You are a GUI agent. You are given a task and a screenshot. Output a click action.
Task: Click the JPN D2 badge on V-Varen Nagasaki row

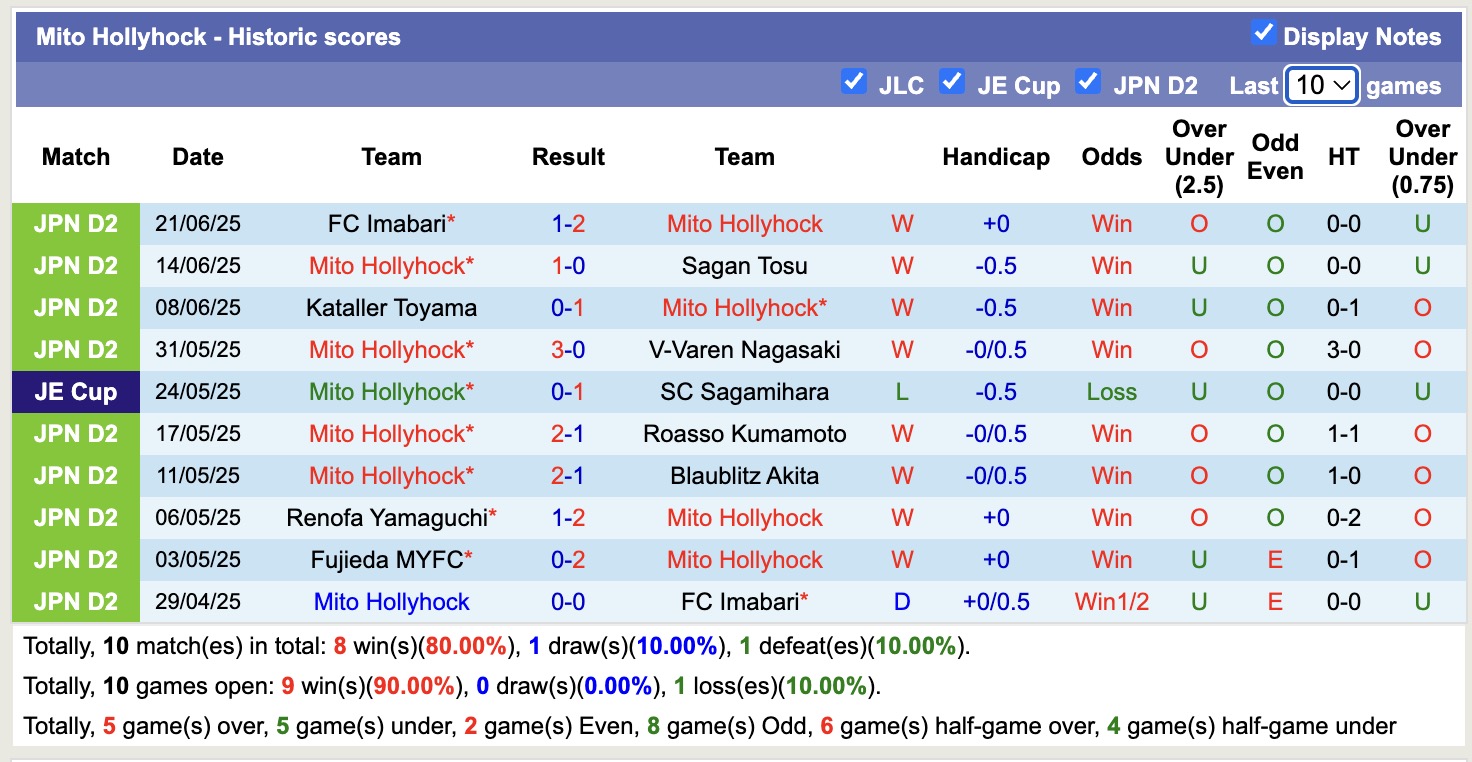75,349
